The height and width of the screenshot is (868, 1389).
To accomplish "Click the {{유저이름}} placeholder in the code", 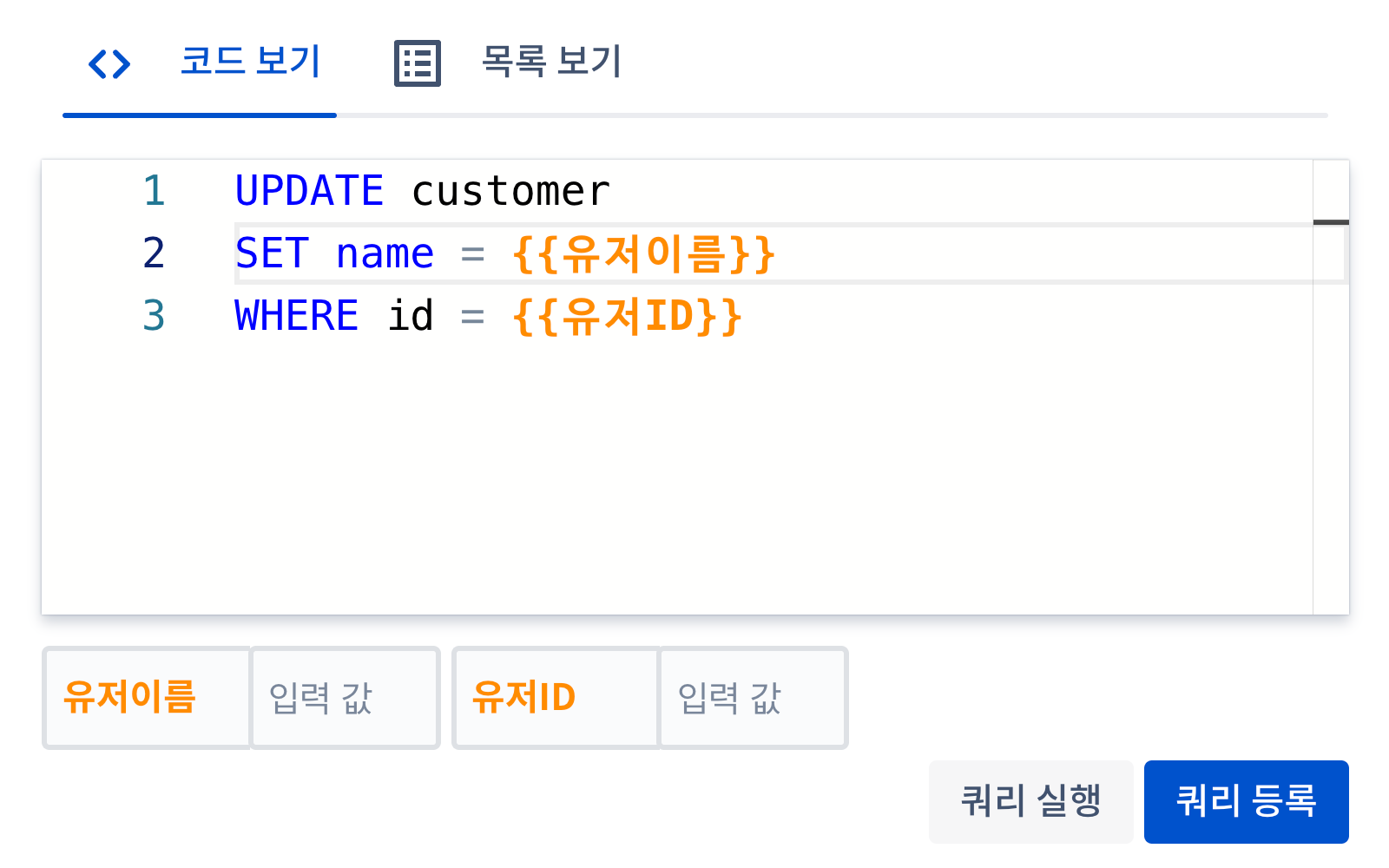I will (643, 254).
